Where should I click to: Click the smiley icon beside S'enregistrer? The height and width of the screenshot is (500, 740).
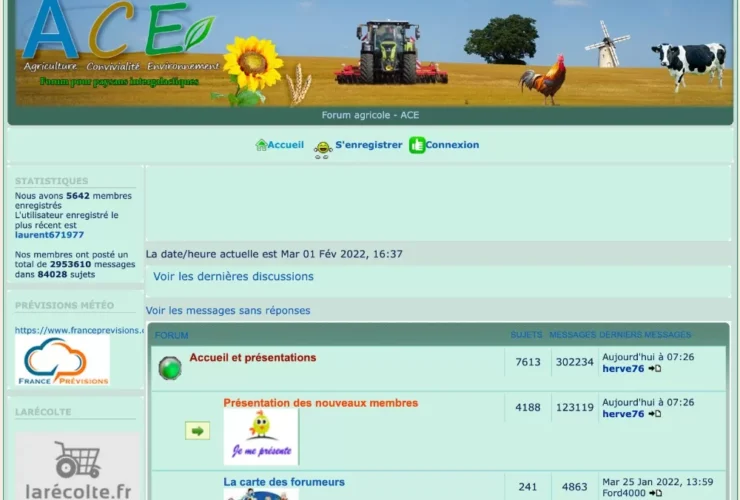pyautogui.click(x=323, y=150)
